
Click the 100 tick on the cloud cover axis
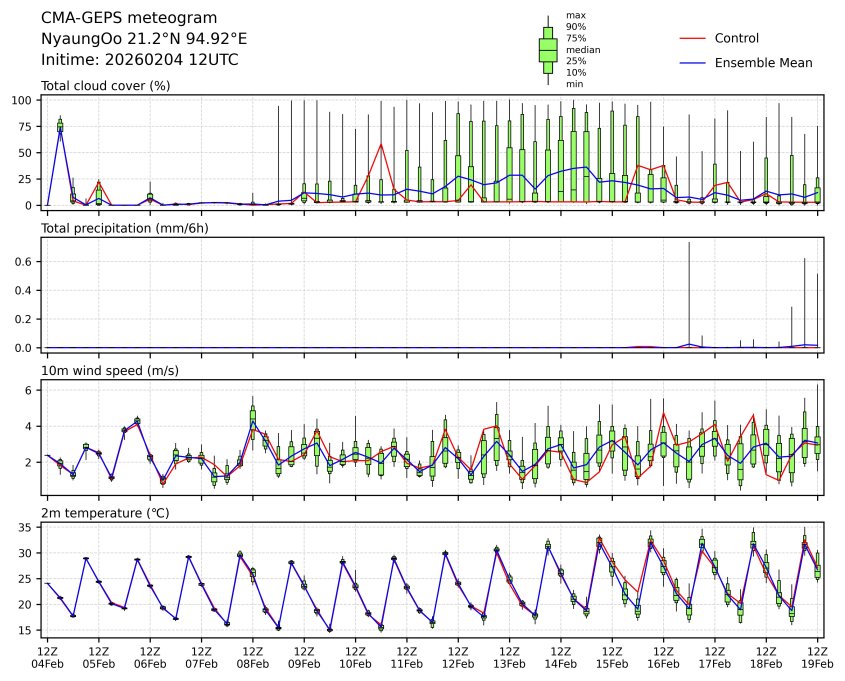tap(26, 100)
